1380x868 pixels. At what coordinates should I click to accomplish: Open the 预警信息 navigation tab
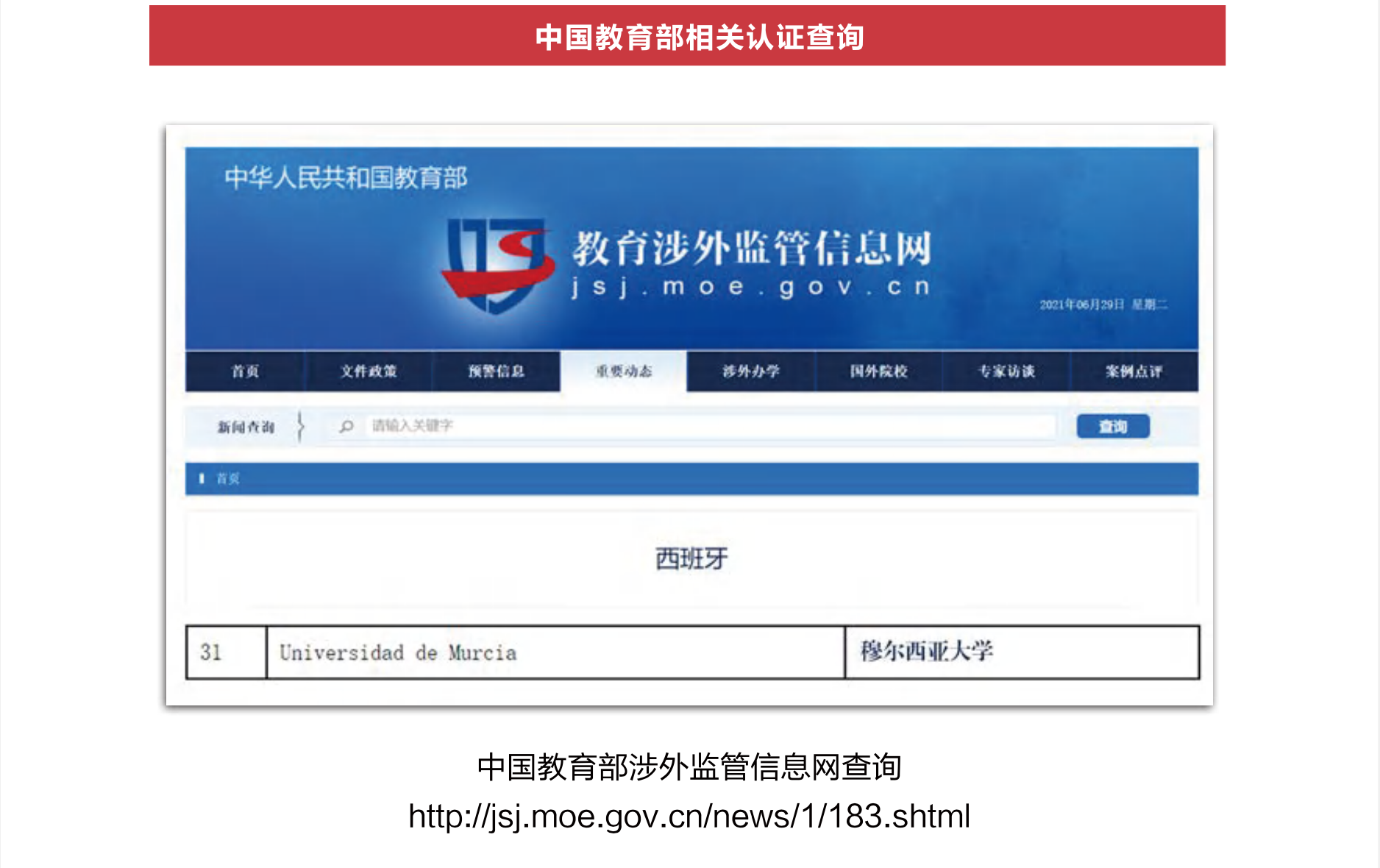point(497,371)
